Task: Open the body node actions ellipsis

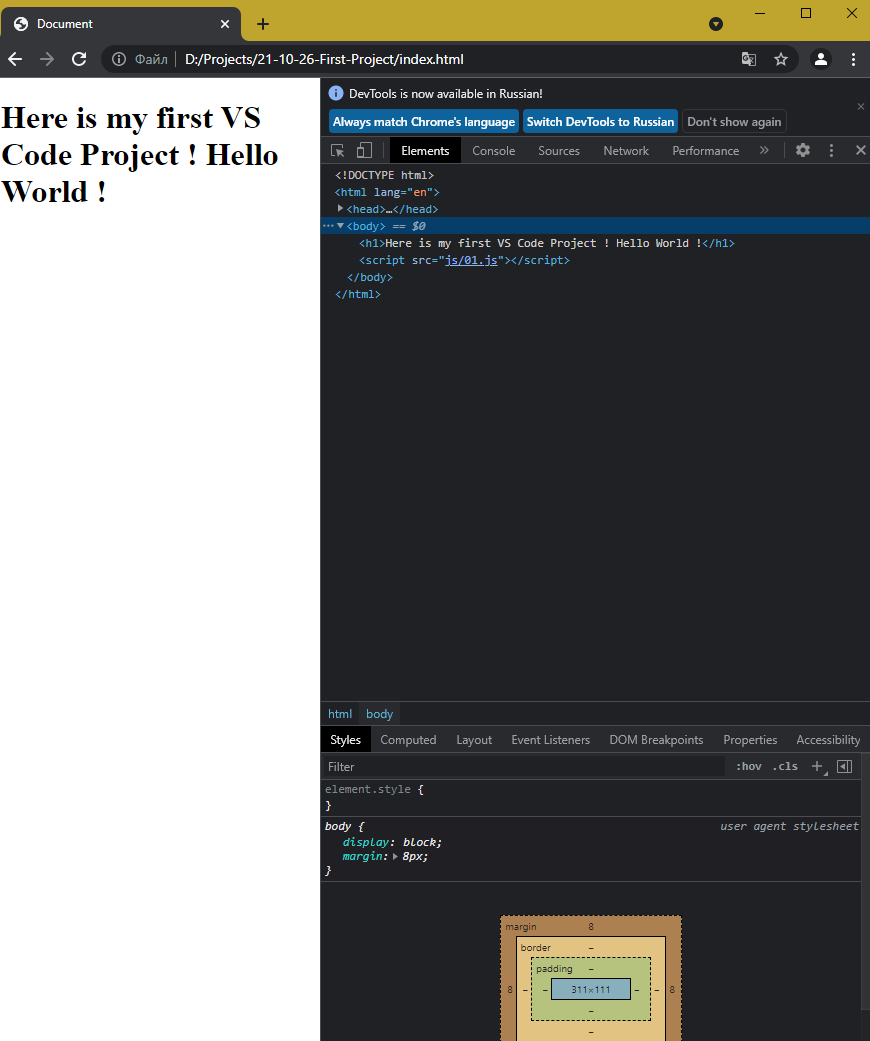Action: 327,226
